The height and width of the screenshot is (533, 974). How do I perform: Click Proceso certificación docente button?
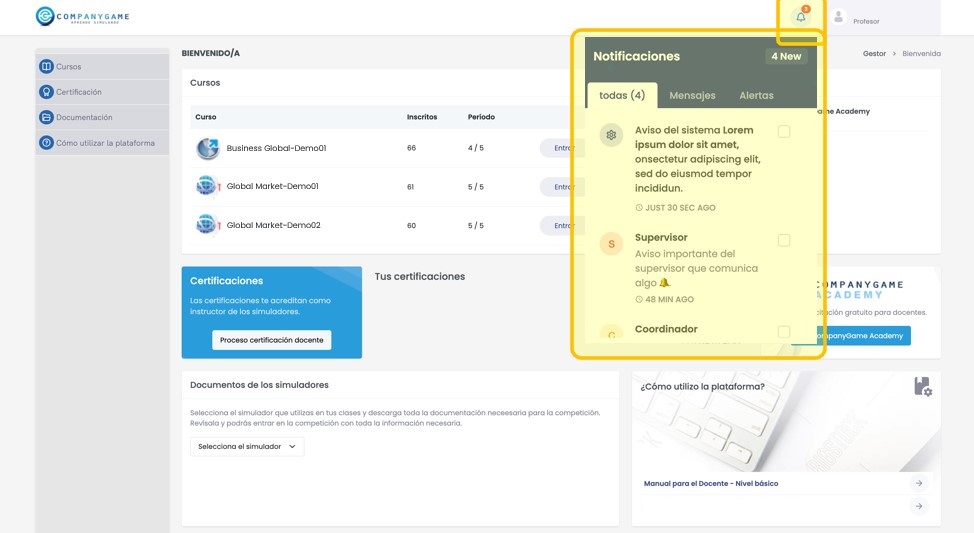click(271, 340)
